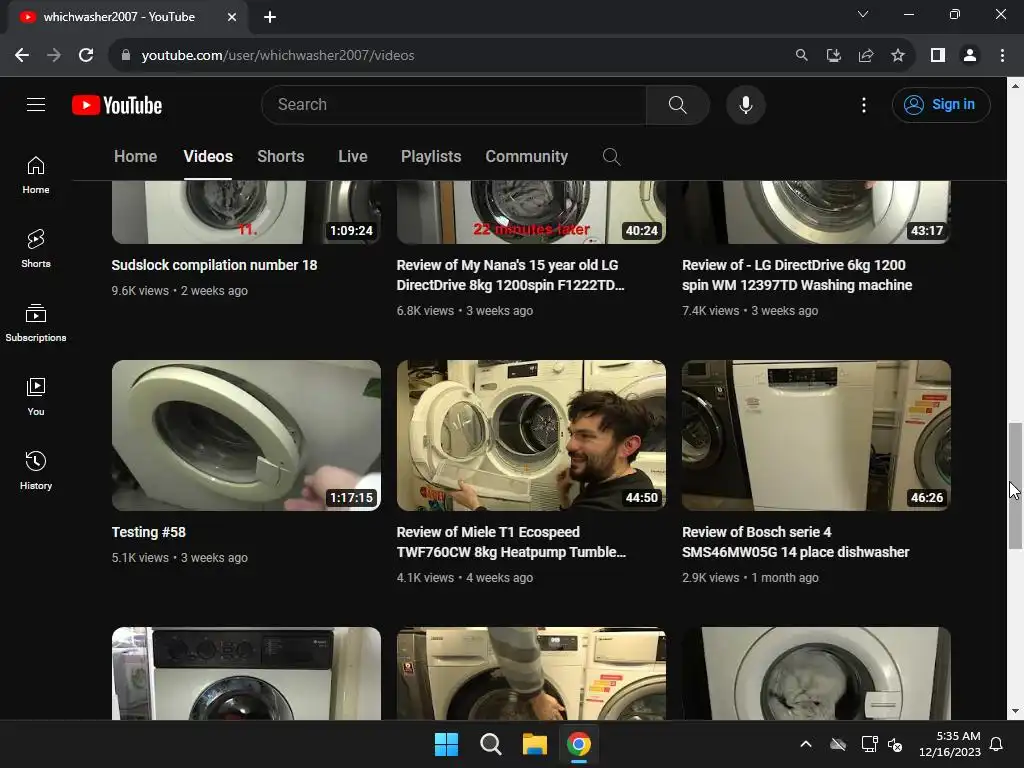Open Sudslock compilation number 18 video

pyautogui.click(x=214, y=265)
